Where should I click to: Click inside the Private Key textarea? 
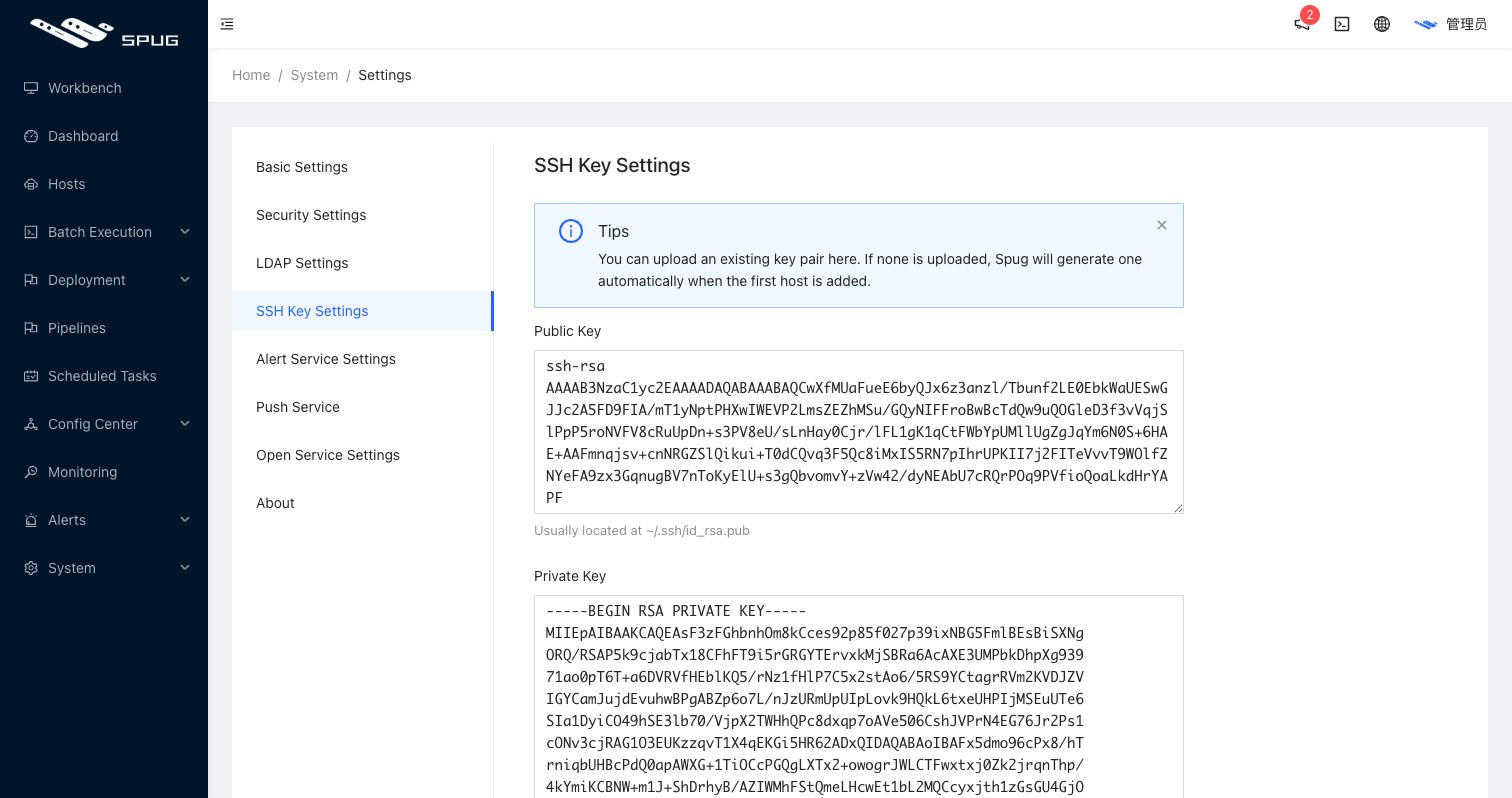[858, 696]
